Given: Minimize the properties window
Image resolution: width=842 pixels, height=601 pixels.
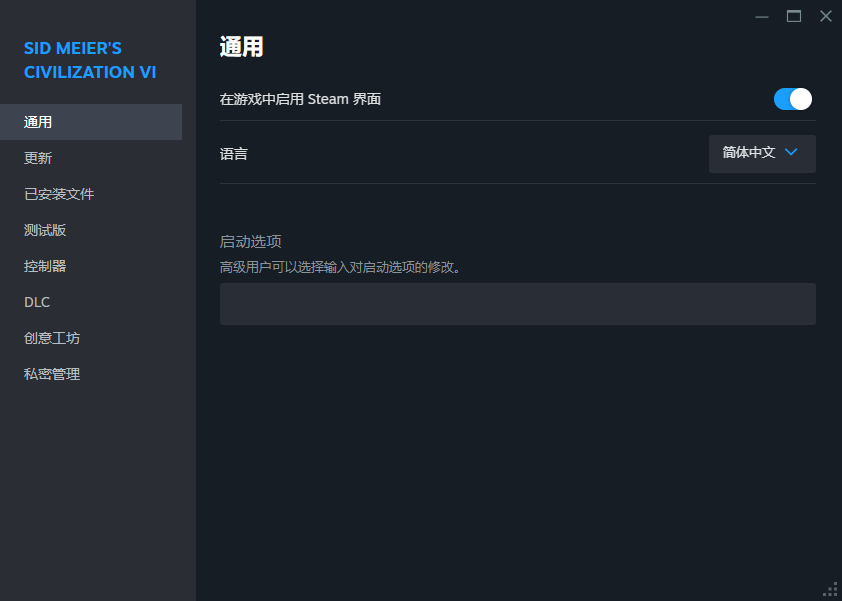Looking at the screenshot, I should (x=761, y=17).
